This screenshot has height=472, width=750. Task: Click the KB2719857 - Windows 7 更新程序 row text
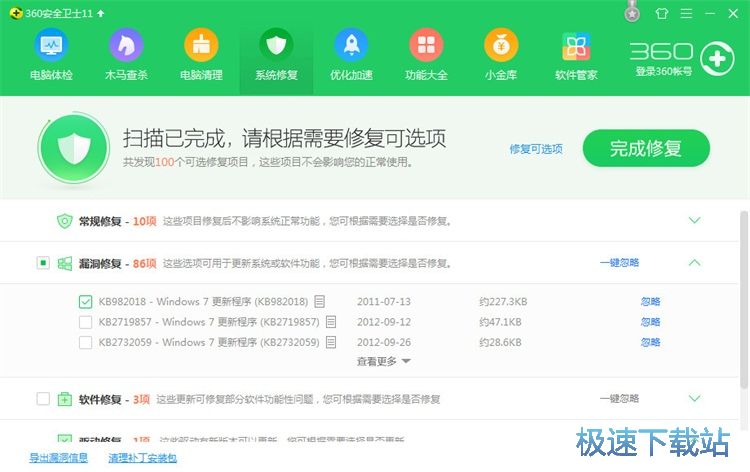pos(209,322)
